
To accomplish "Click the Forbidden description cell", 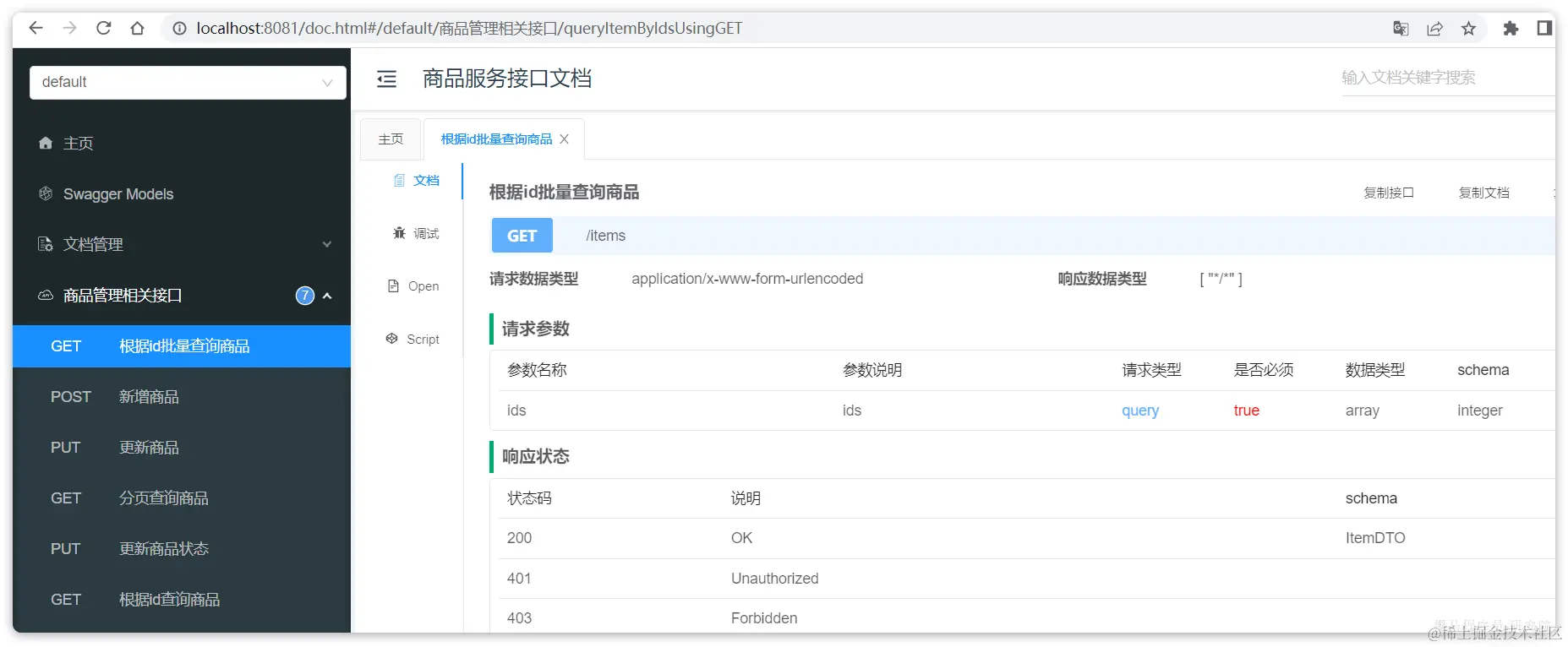I will (764, 618).
